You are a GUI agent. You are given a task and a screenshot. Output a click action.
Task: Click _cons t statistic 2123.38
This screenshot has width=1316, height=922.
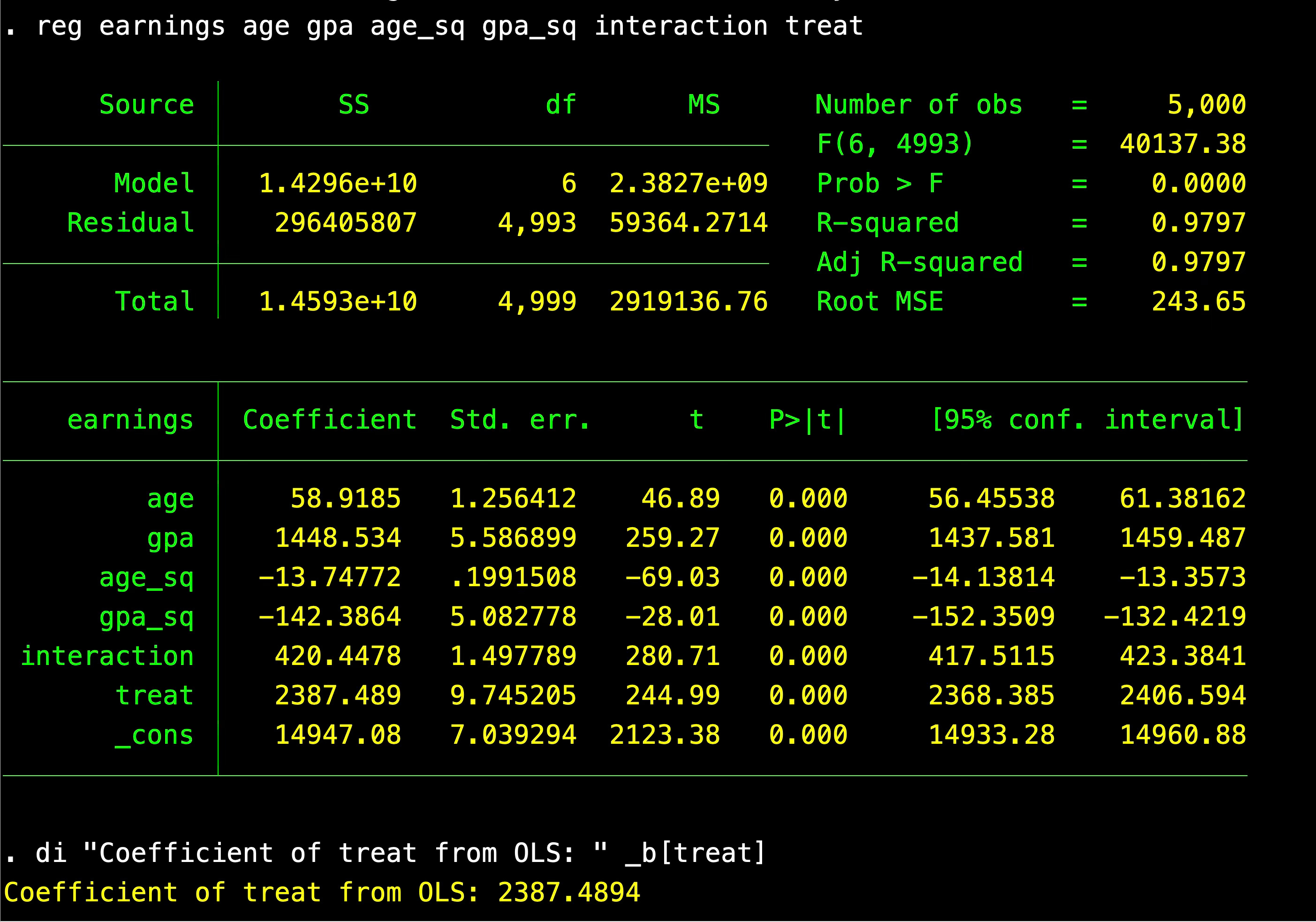tap(664, 735)
